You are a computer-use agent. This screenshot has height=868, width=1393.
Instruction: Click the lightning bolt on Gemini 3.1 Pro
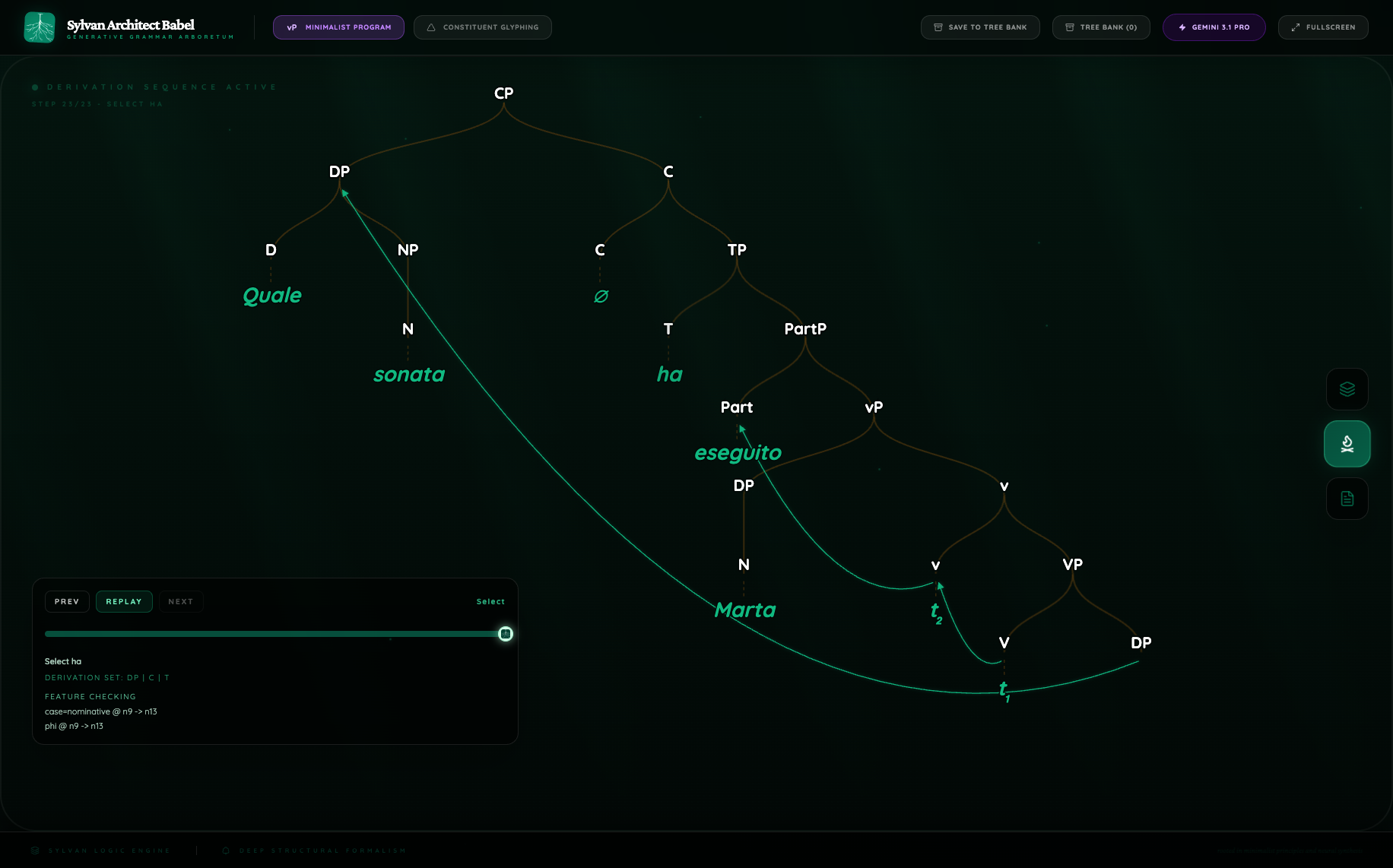pos(1182,27)
